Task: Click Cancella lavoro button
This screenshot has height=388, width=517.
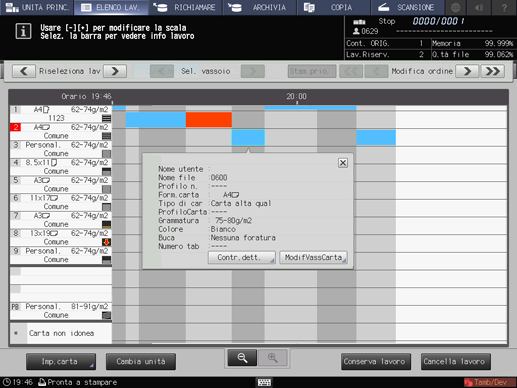Action: pos(456,362)
